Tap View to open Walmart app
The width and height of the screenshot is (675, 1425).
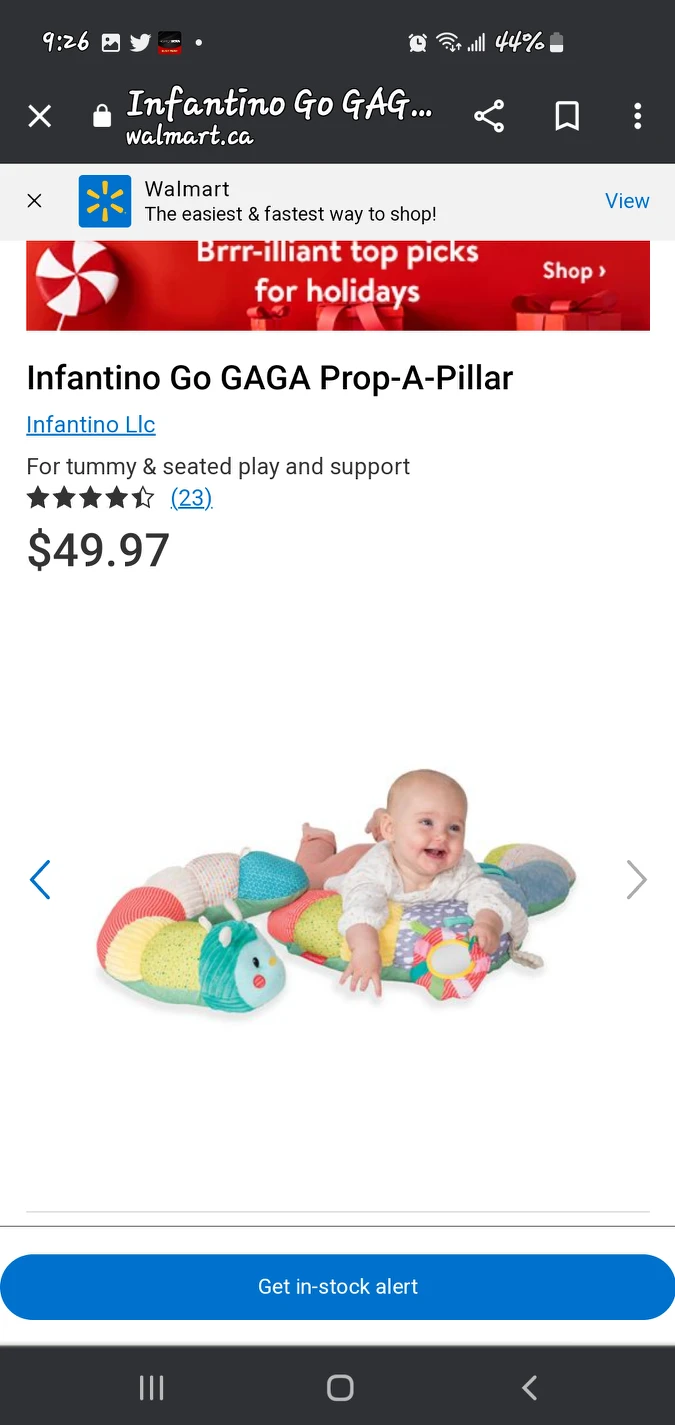(627, 201)
